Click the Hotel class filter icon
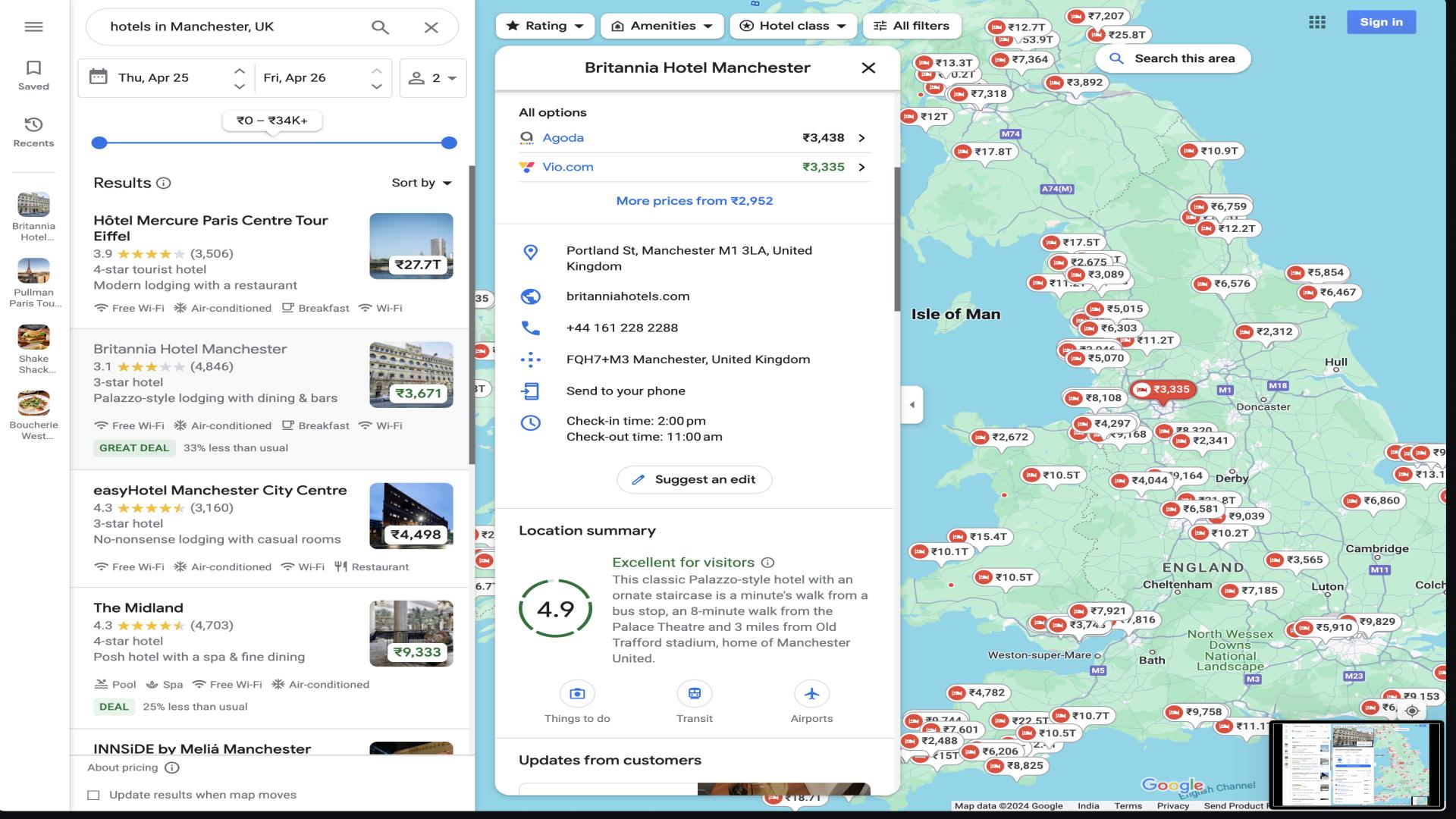1456x819 pixels. click(x=747, y=25)
